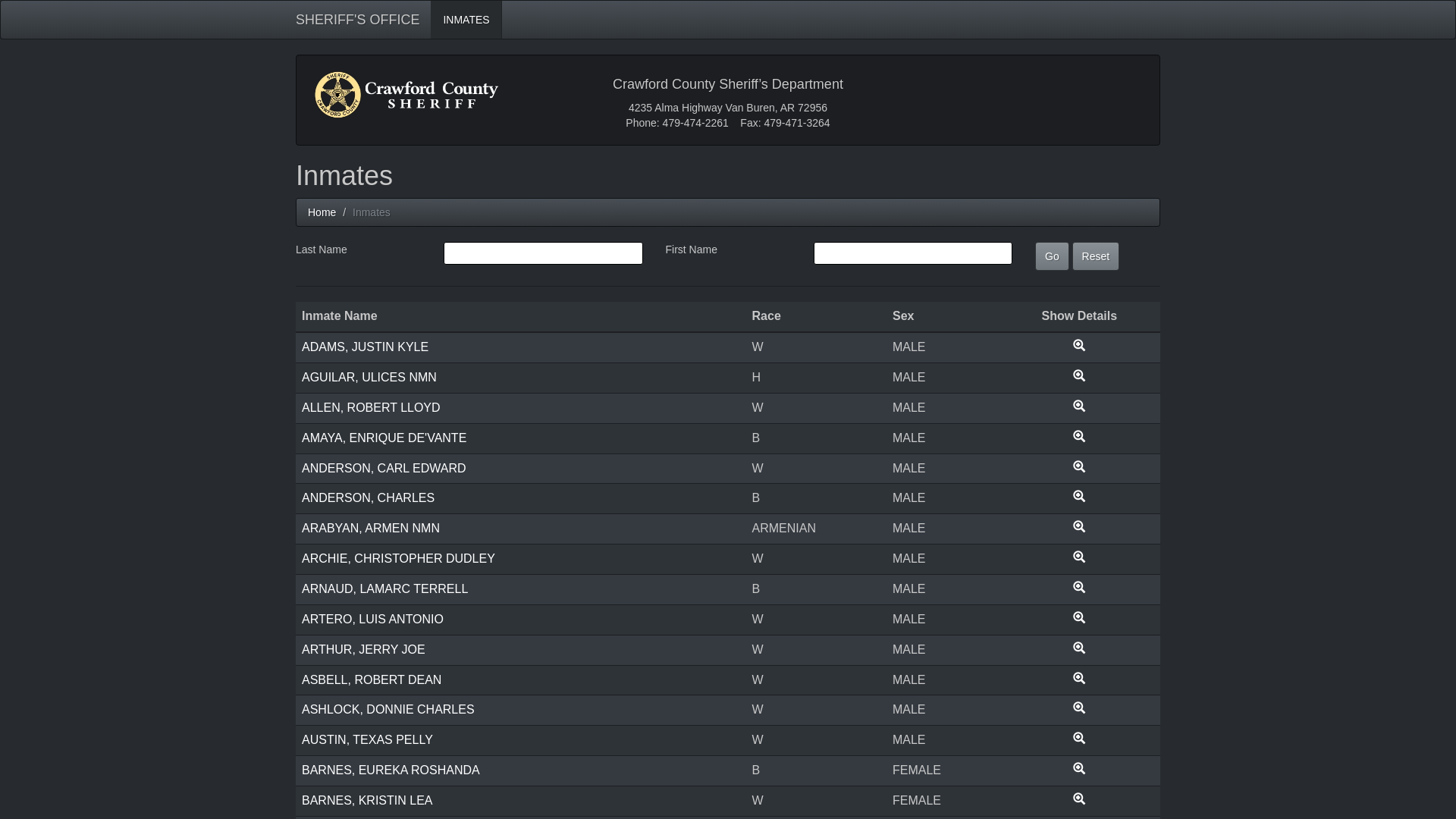Show details for BARNES, EUREKA ROSHANDA
Image resolution: width=1456 pixels, height=819 pixels.
[1078, 769]
